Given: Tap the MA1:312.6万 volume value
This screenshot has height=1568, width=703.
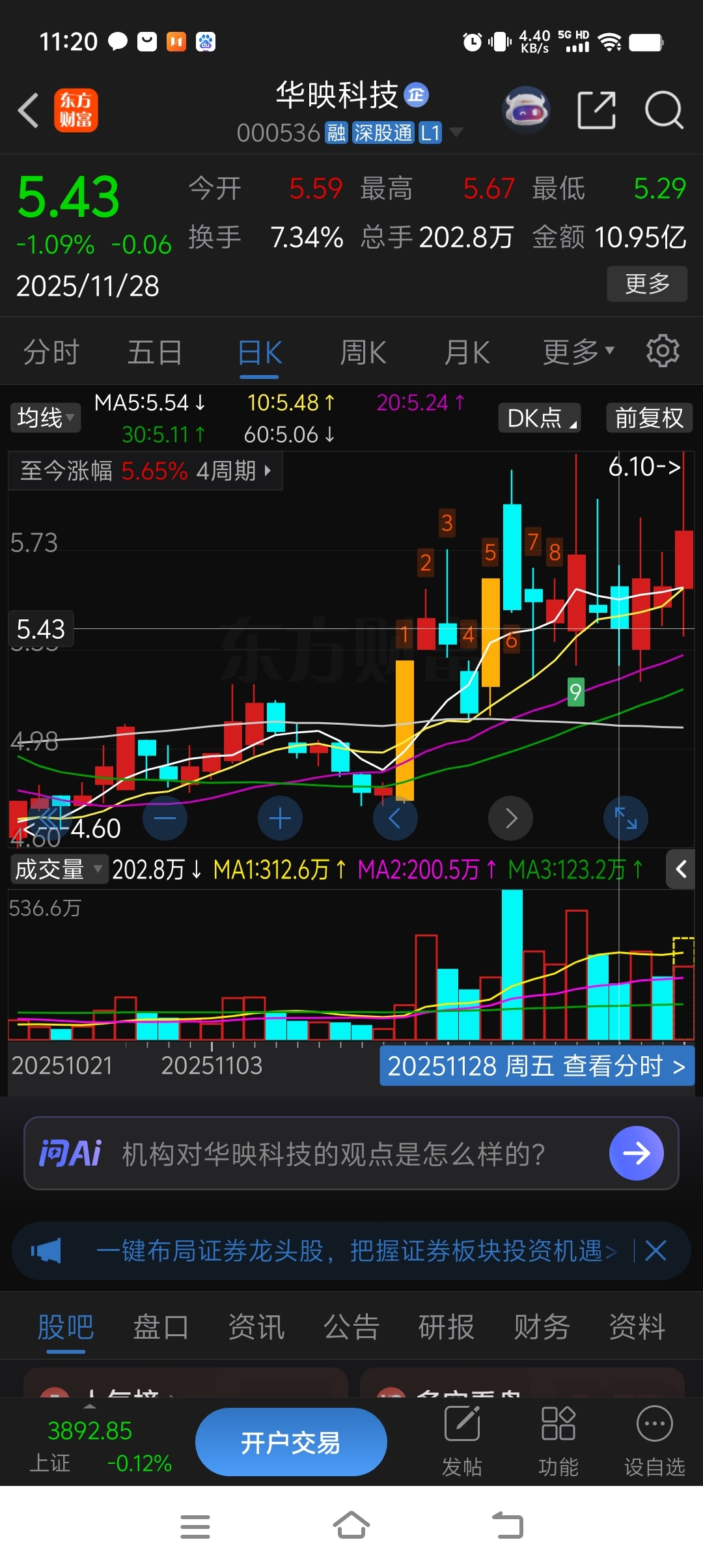Looking at the screenshot, I should click(280, 869).
